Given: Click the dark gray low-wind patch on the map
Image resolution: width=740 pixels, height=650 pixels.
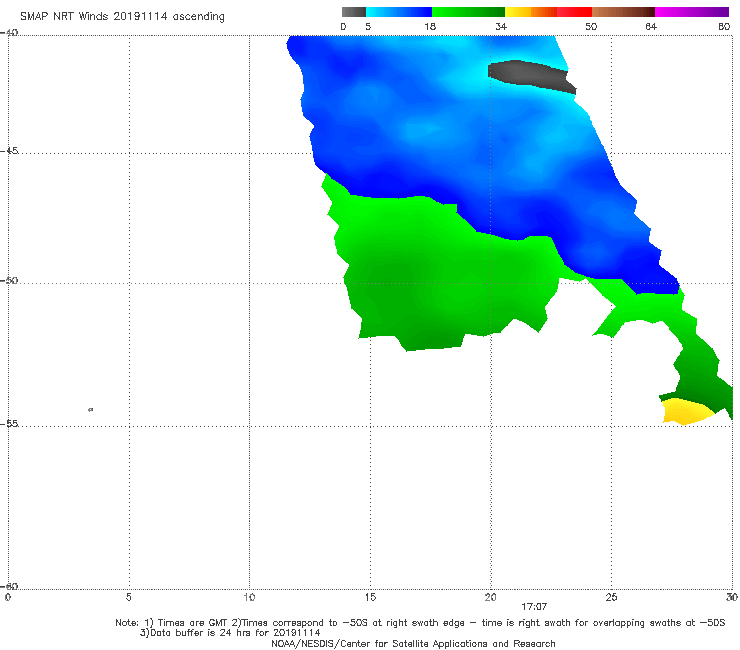Looking at the screenshot, I should (530, 75).
